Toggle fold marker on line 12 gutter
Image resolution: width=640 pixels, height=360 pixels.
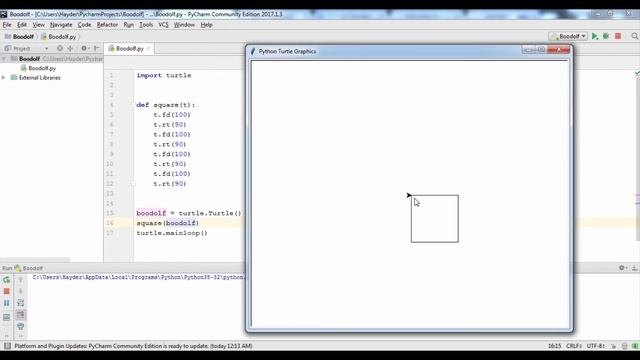pos(133,184)
